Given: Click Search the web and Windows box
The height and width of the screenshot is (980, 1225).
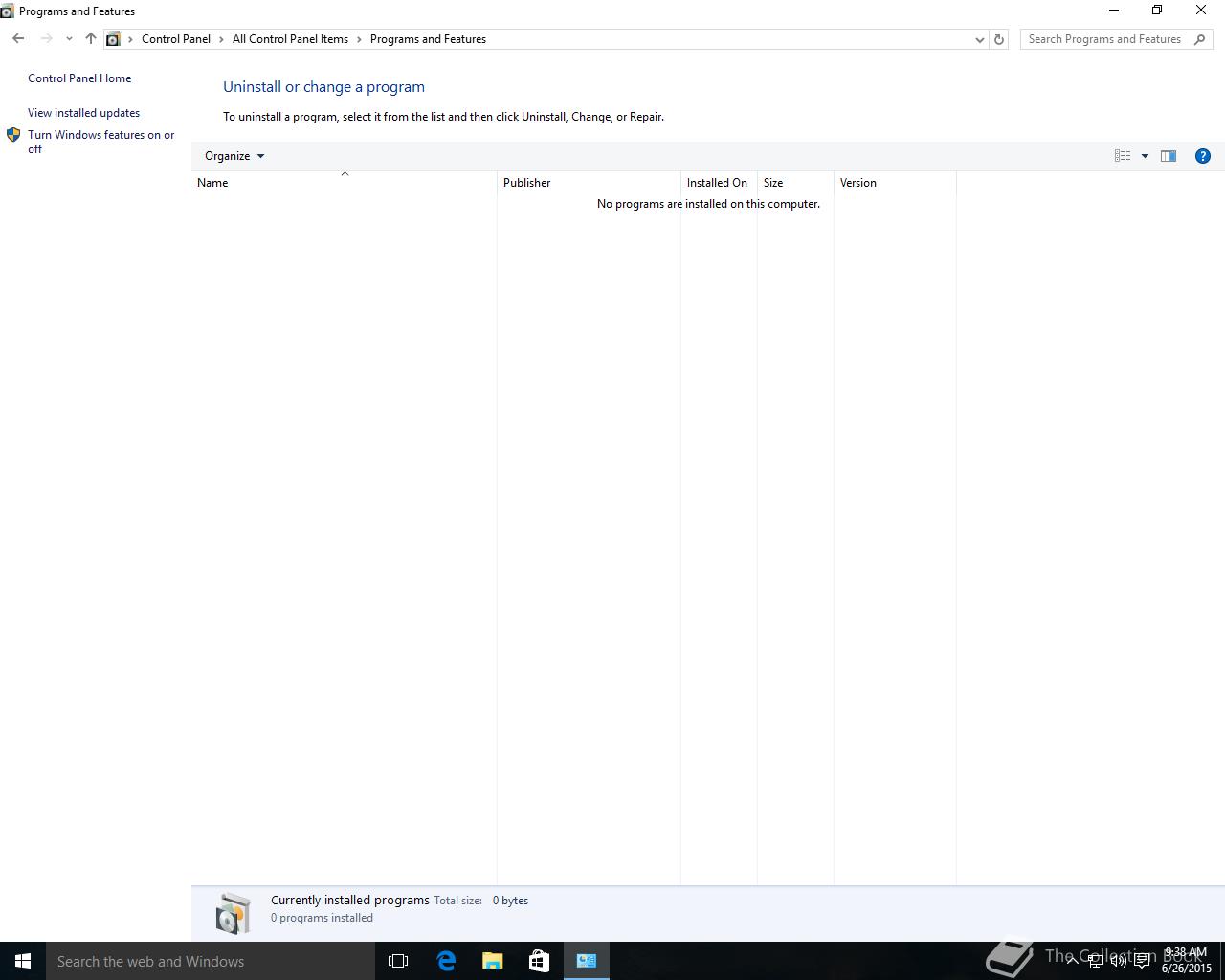Looking at the screenshot, I should (x=211, y=961).
